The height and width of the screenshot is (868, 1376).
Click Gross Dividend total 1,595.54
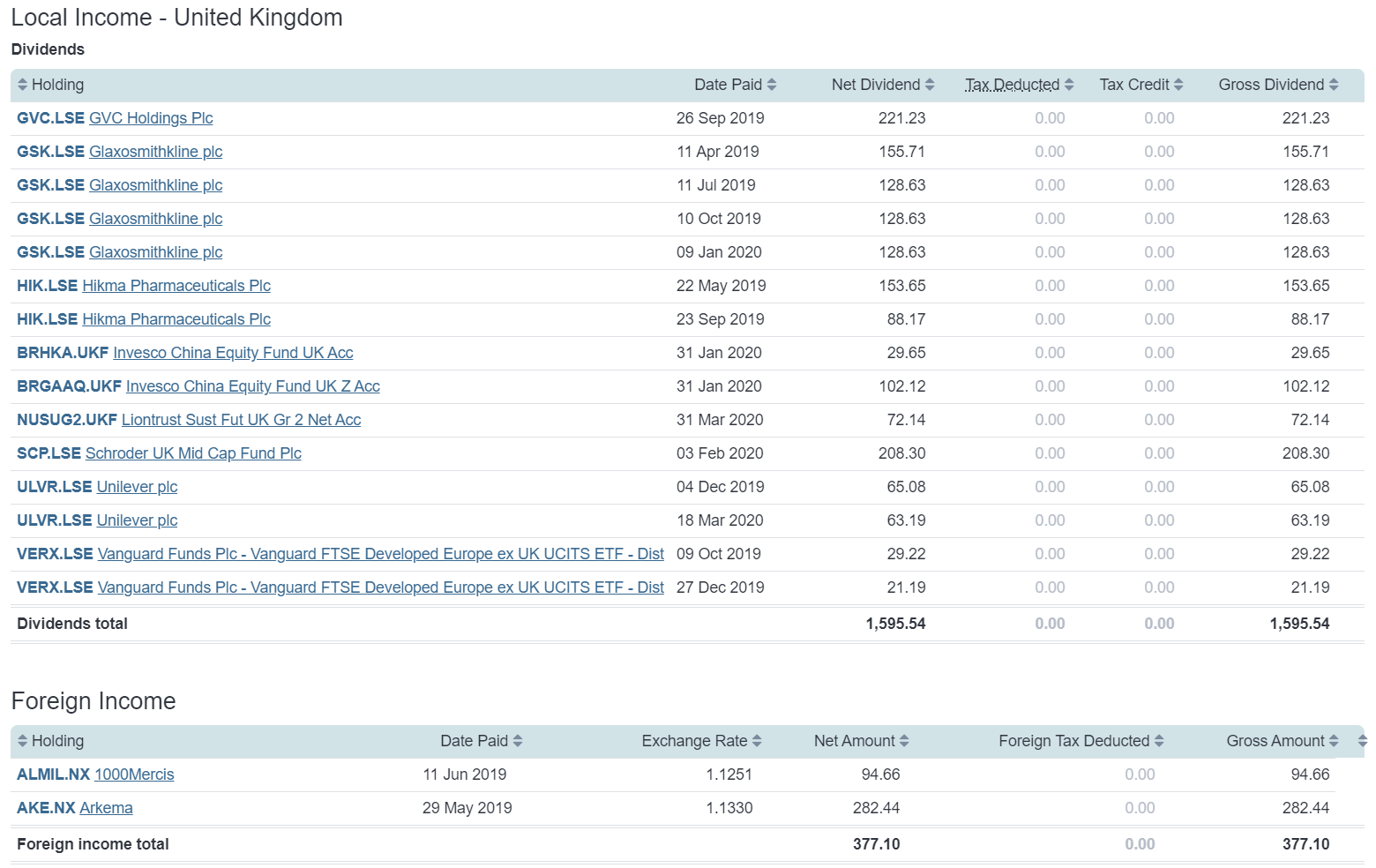(1300, 624)
